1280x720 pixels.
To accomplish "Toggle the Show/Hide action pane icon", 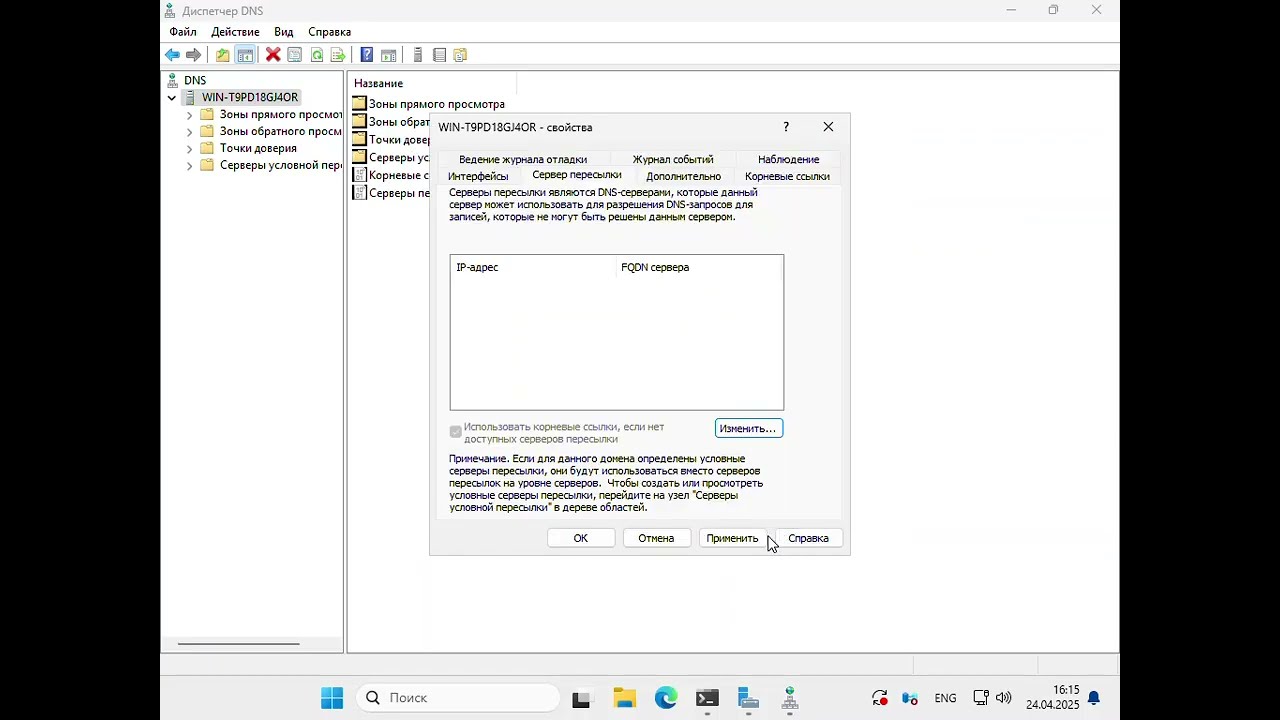I will pyautogui.click(x=389, y=55).
